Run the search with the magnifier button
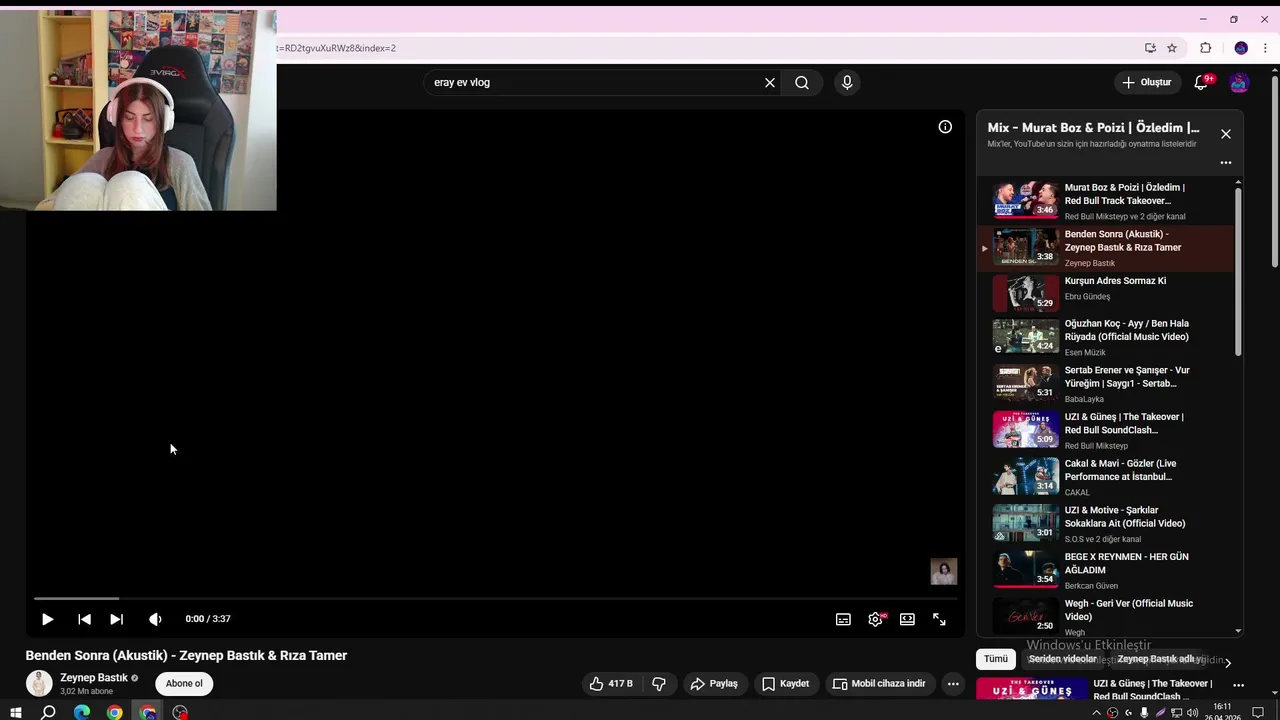 tap(802, 83)
